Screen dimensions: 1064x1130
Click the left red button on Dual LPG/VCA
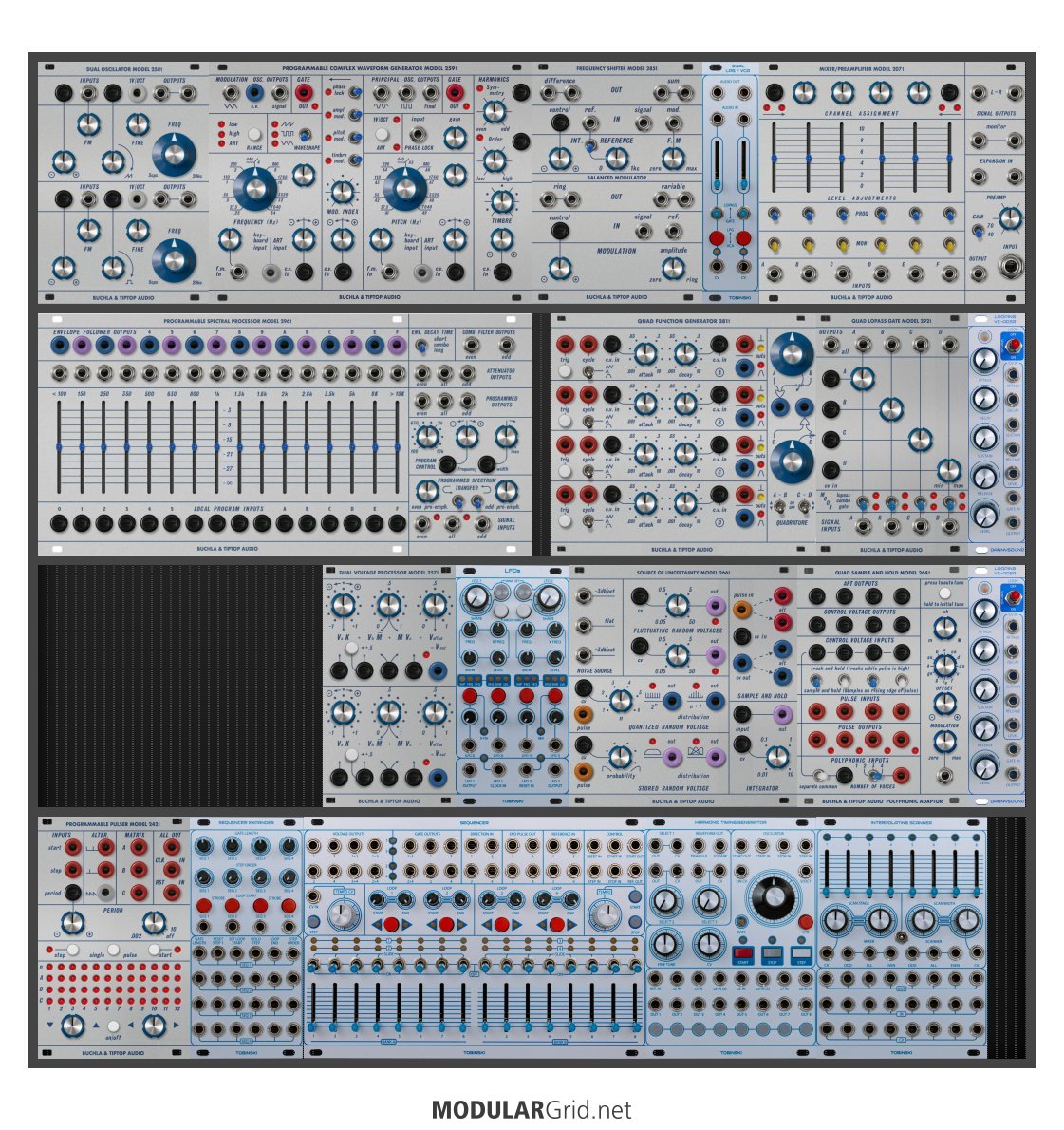(717, 237)
